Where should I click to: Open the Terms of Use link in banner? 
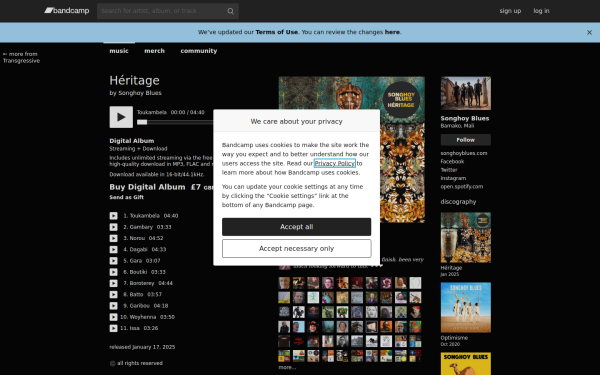276,32
